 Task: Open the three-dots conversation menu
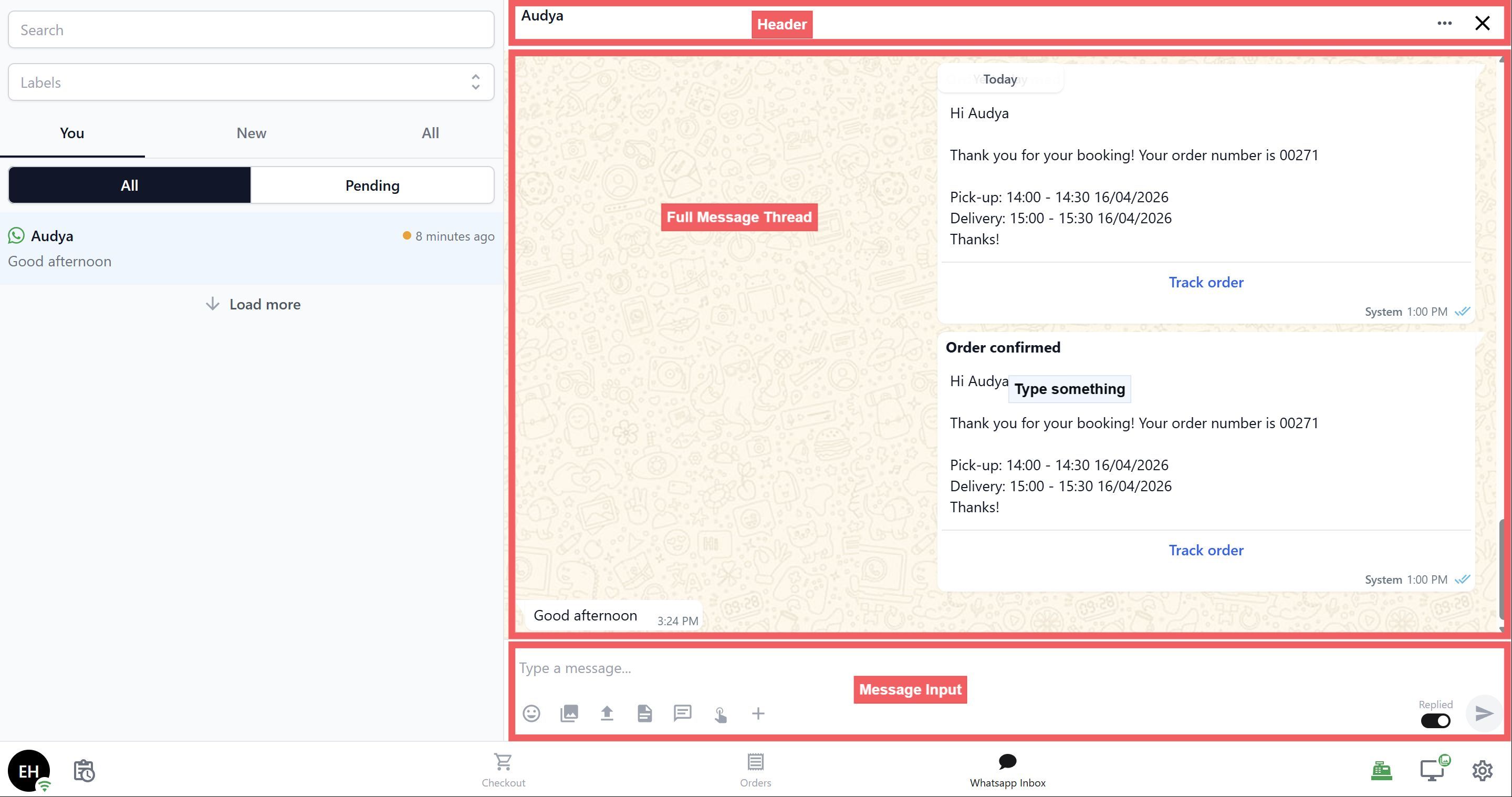pos(1444,24)
